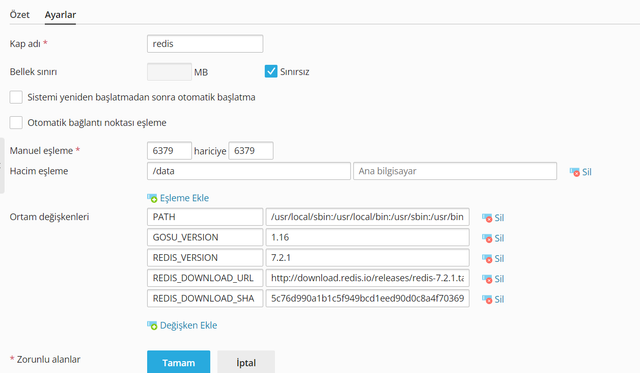Click the REDIS_DOWNLOAD_URL value field
The height and width of the screenshot is (373, 640).
[367, 278]
